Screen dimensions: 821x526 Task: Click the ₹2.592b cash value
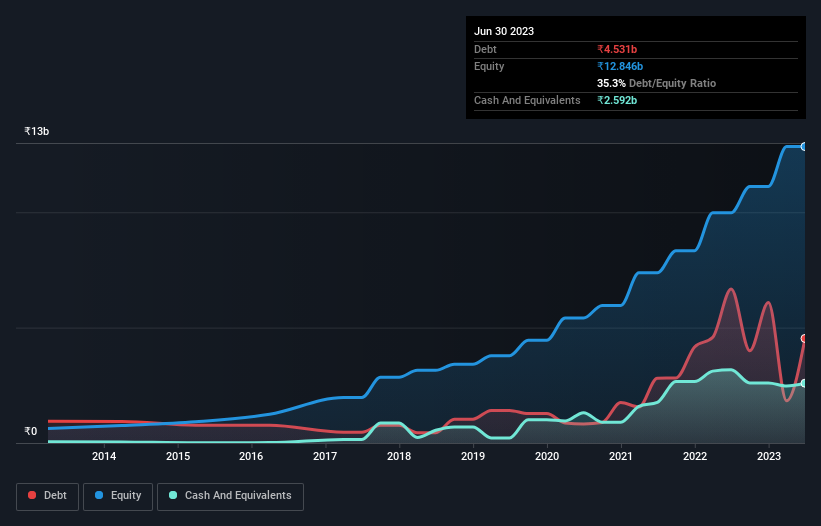click(x=617, y=100)
